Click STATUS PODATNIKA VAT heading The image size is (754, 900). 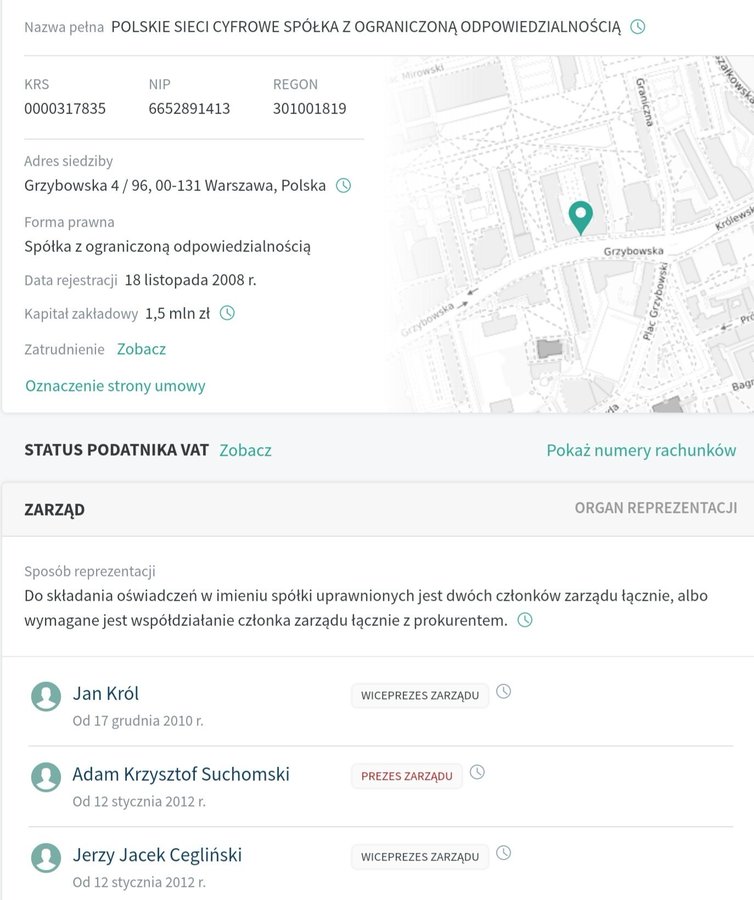(116, 449)
